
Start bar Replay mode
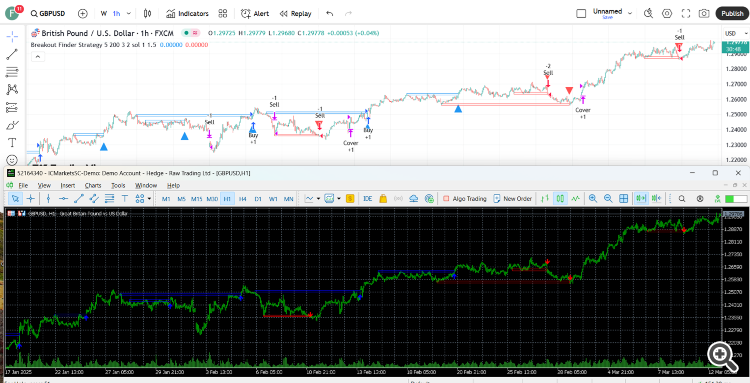tap(295, 13)
